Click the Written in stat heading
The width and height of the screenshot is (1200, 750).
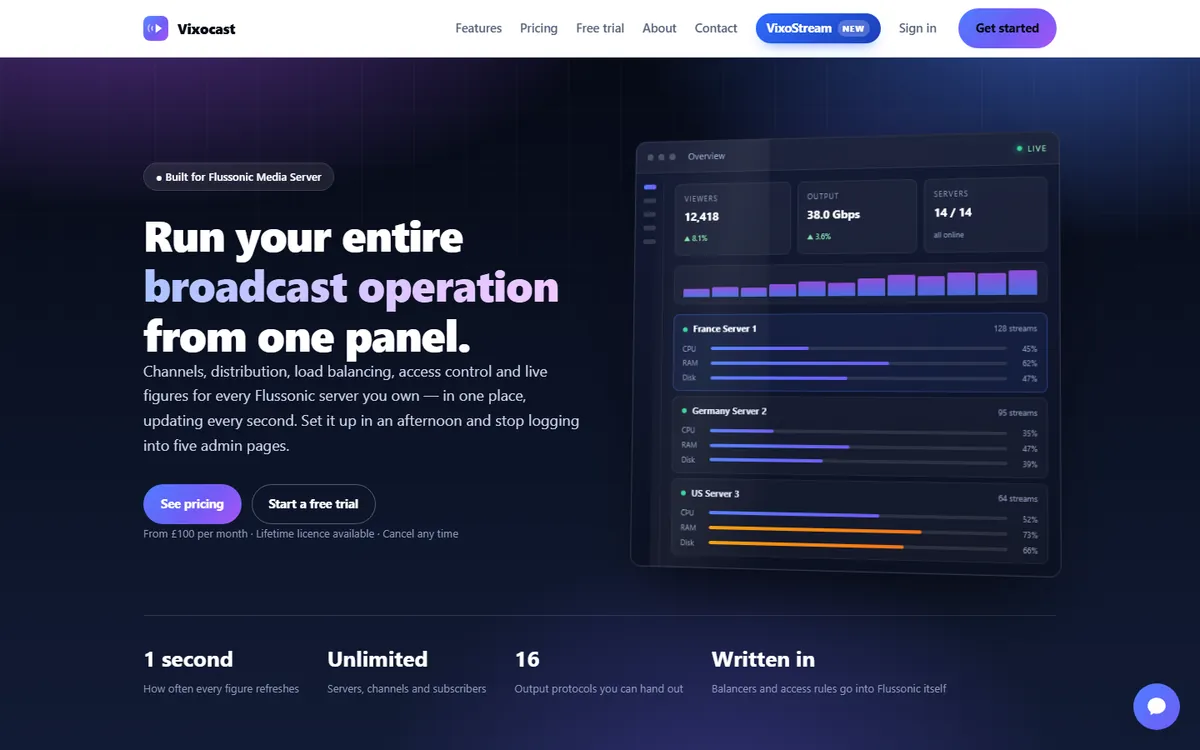(x=763, y=659)
